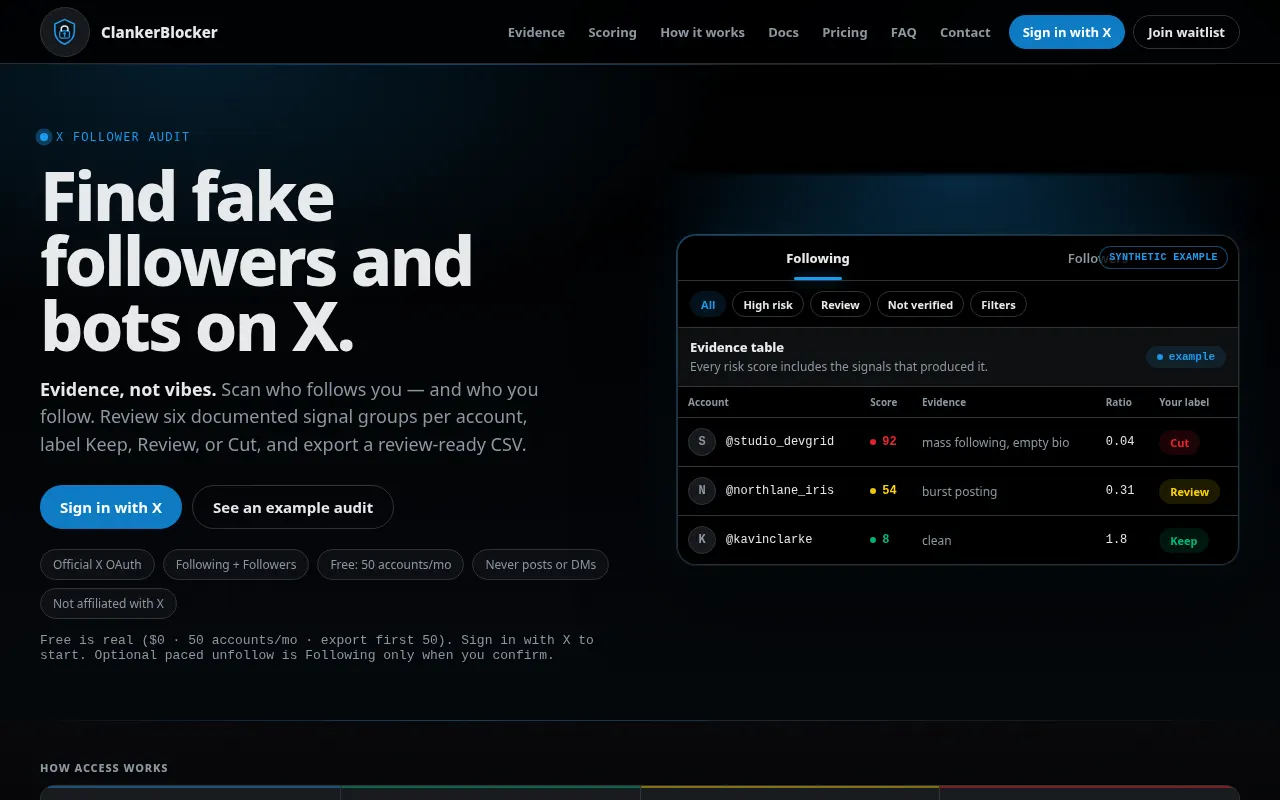Click the ClankerBlocker brand name

[x=159, y=32]
